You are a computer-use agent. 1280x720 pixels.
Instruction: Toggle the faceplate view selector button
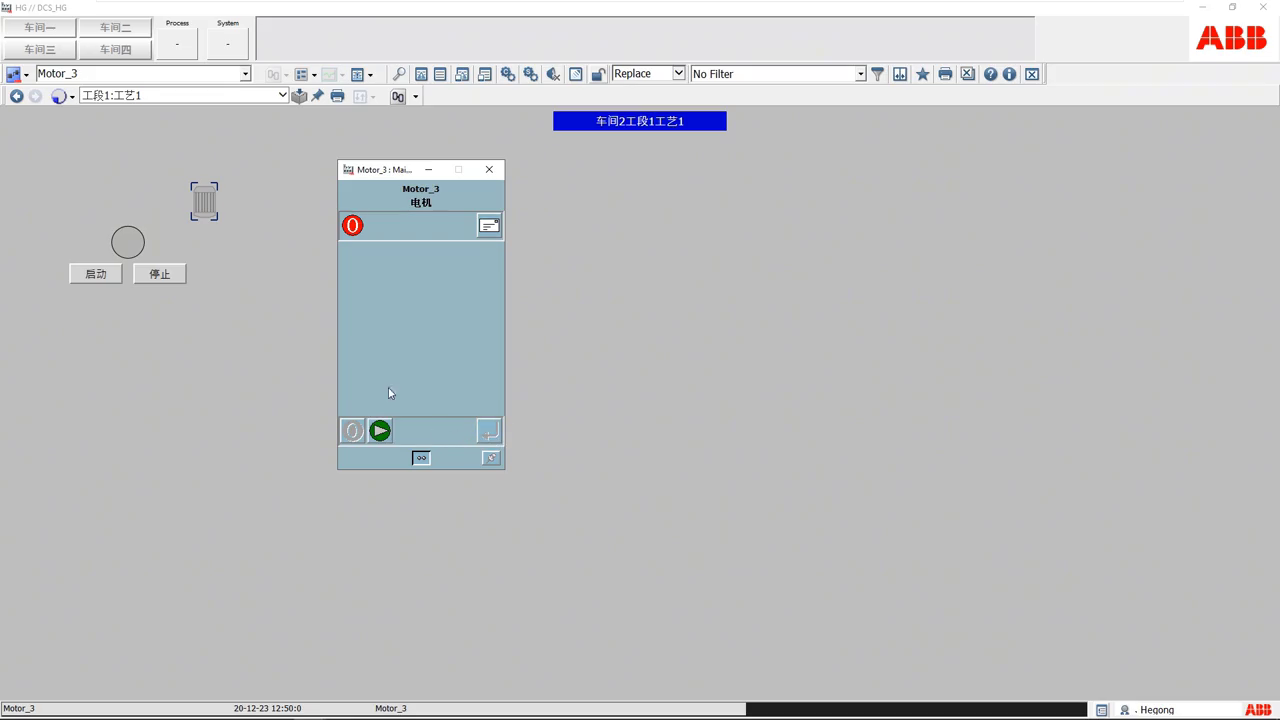tap(421, 458)
